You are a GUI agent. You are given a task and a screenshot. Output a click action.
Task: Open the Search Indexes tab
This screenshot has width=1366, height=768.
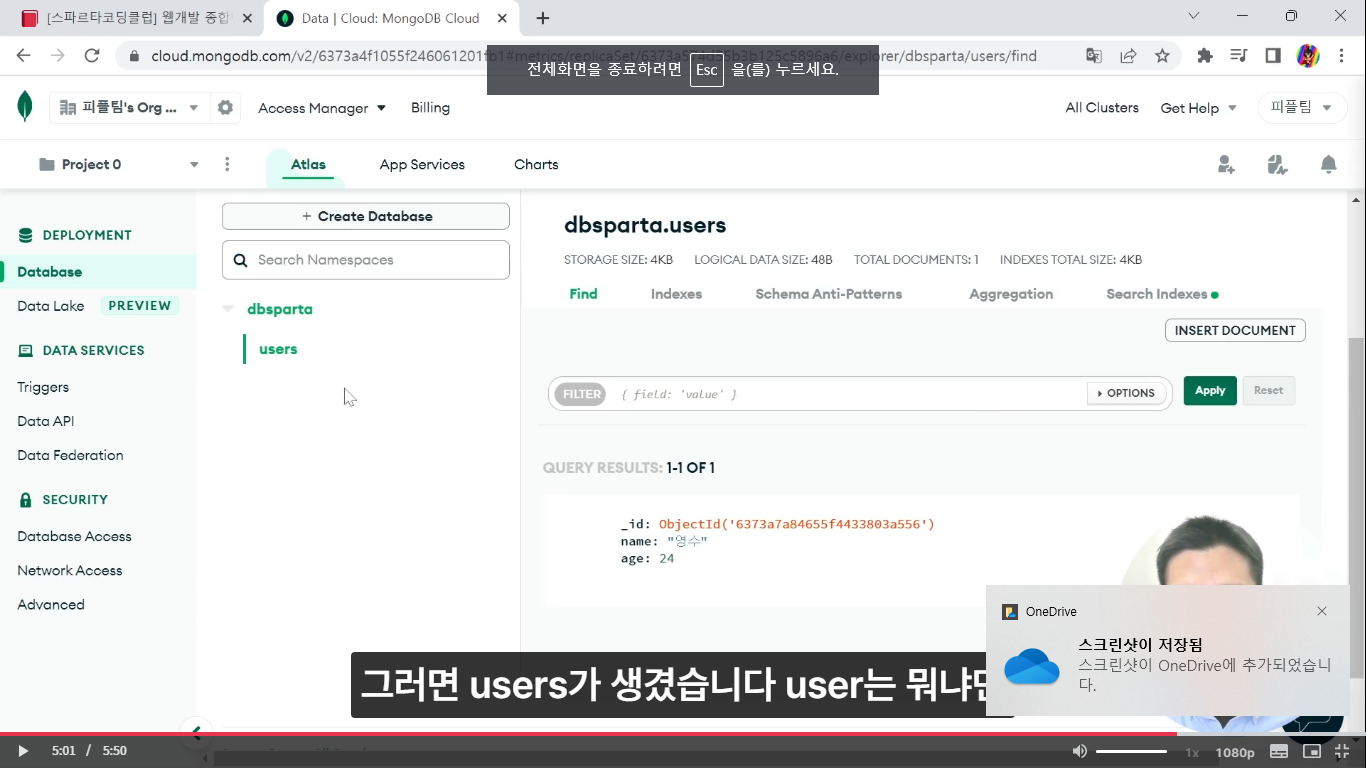click(1162, 294)
